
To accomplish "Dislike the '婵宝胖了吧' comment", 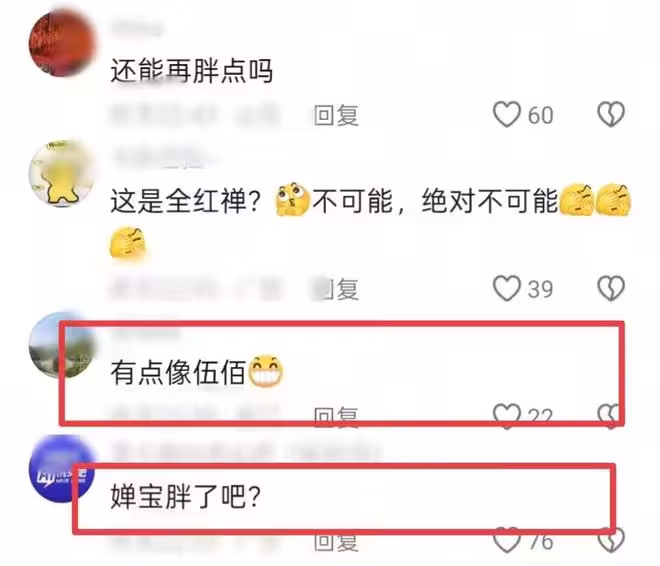I will [x=611, y=541].
